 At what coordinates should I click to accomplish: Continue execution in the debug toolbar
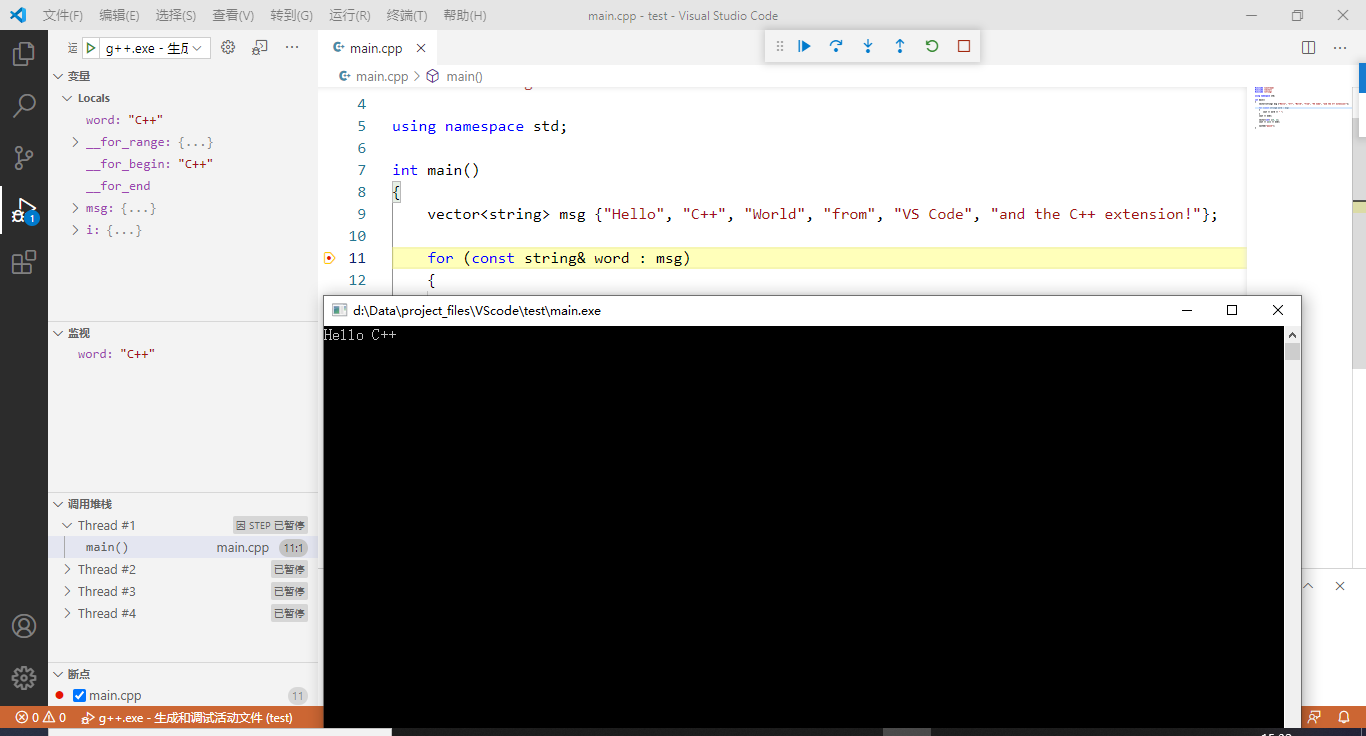(804, 45)
